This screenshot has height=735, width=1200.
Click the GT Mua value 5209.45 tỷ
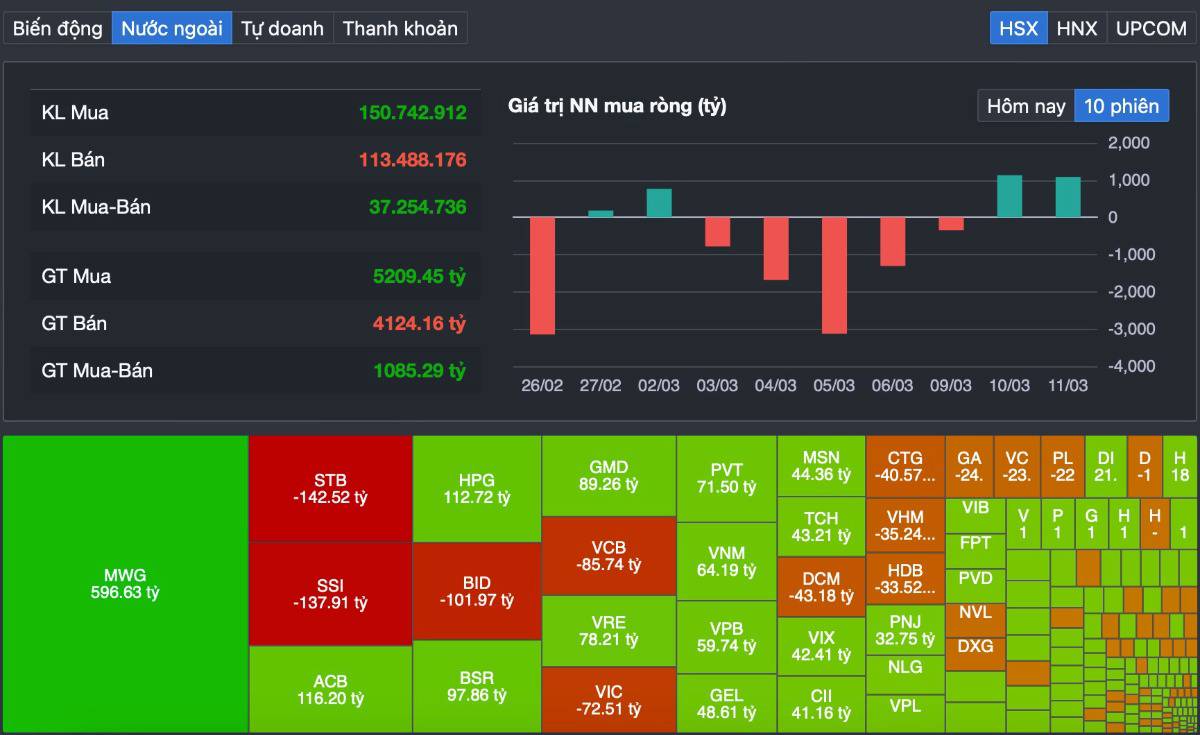(420, 276)
